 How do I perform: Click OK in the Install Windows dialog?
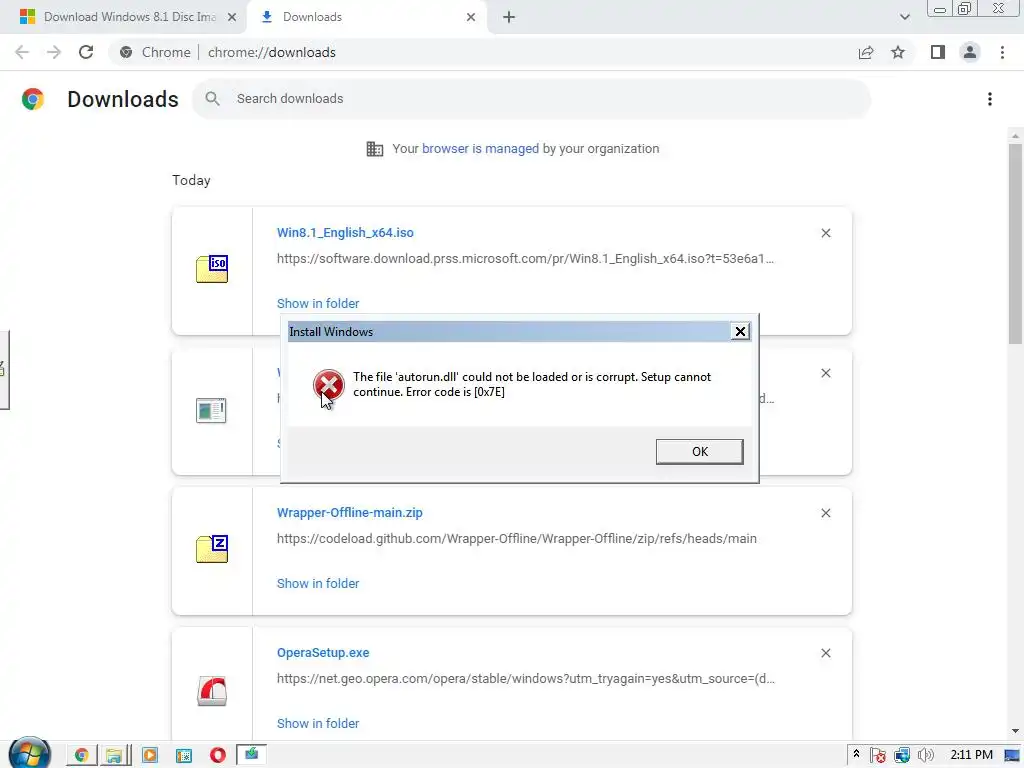coord(699,451)
